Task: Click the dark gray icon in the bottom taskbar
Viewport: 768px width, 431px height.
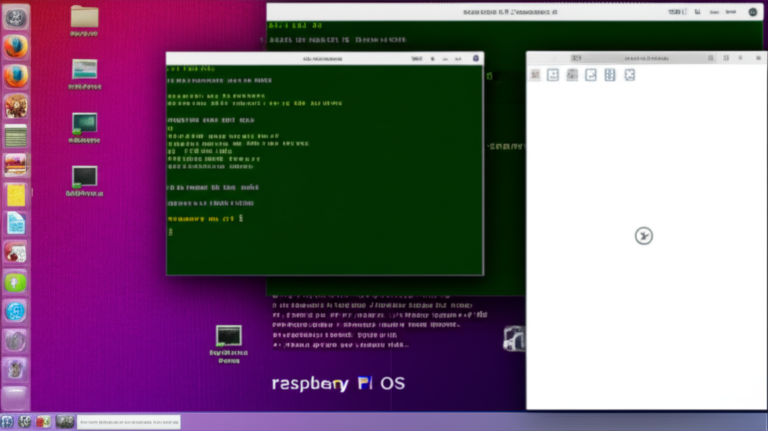Action: [64, 422]
